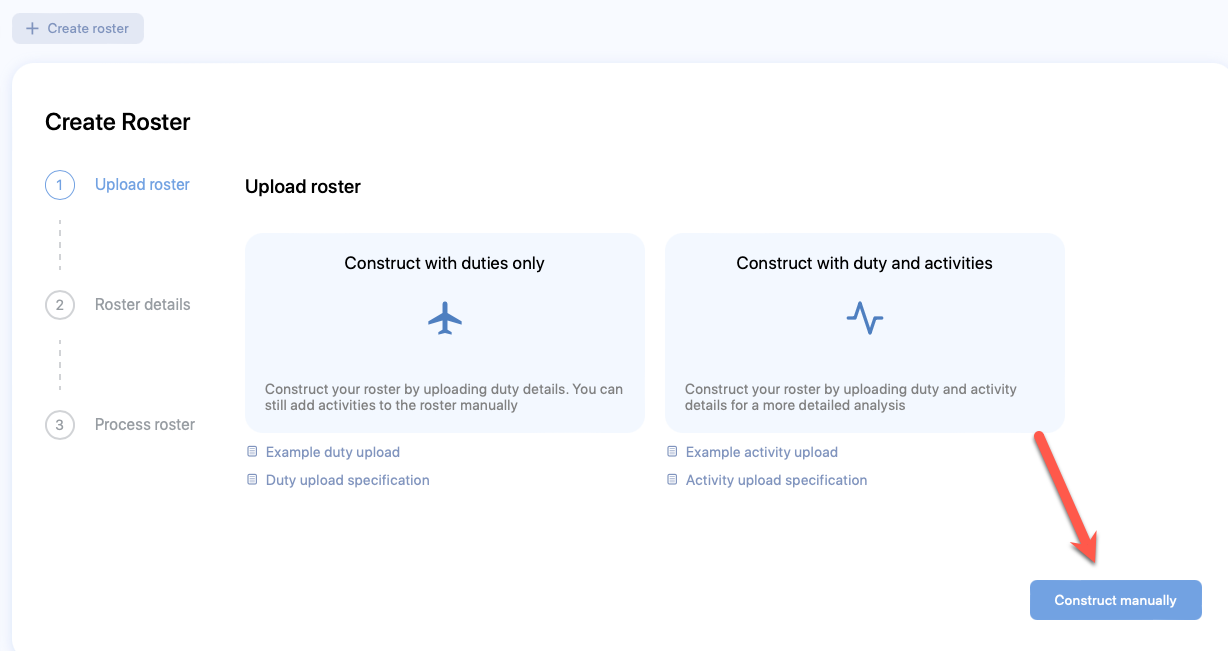Click the Construct manually button
The height and width of the screenshot is (651, 1228).
(1116, 600)
